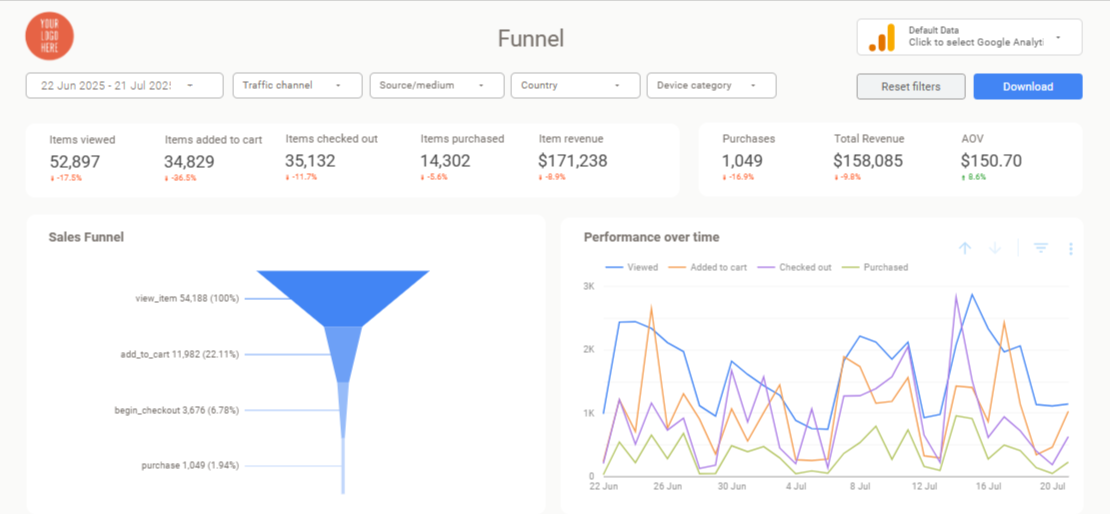Screen dimensions: 1110x514
Task: Open the Default Data source selector
Action: pos(969,37)
